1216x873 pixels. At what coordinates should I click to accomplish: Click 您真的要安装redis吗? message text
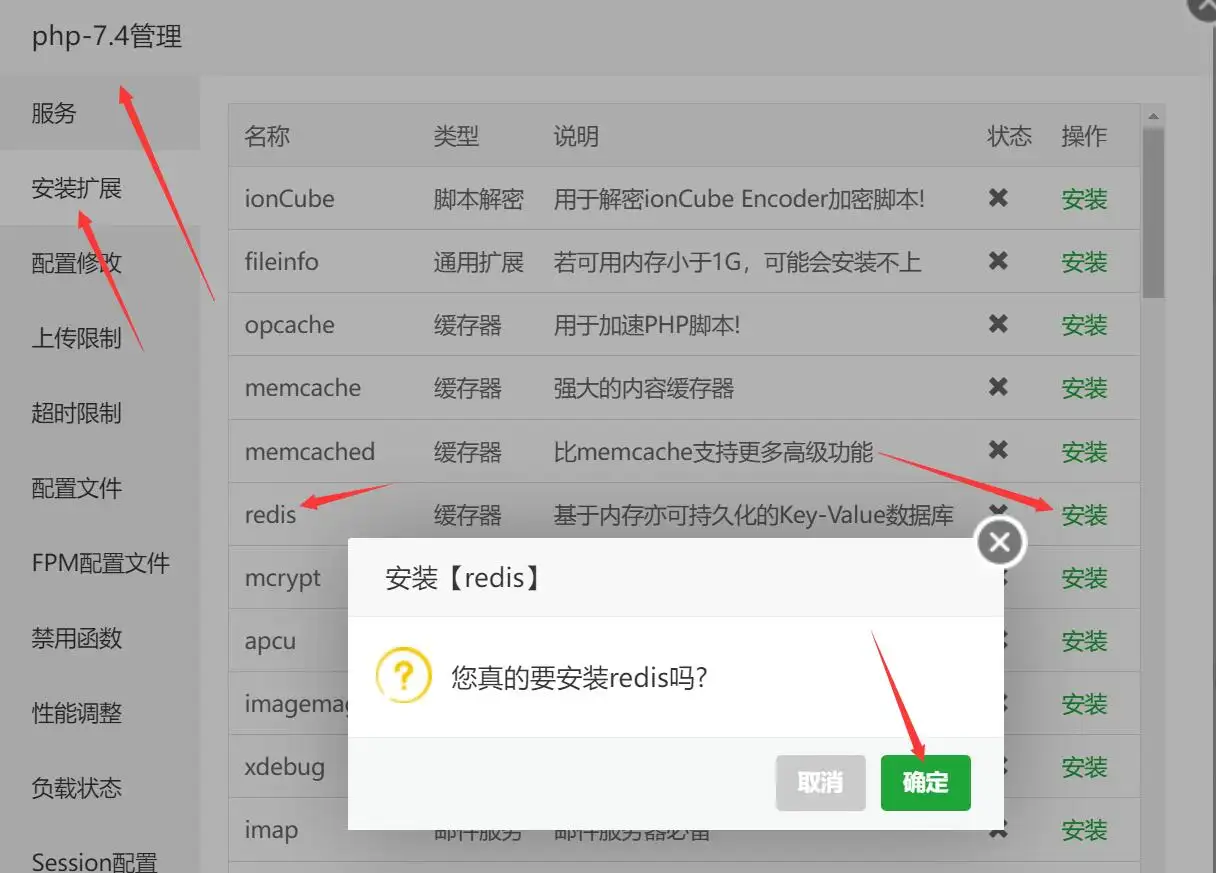pyautogui.click(x=579, y=677)
